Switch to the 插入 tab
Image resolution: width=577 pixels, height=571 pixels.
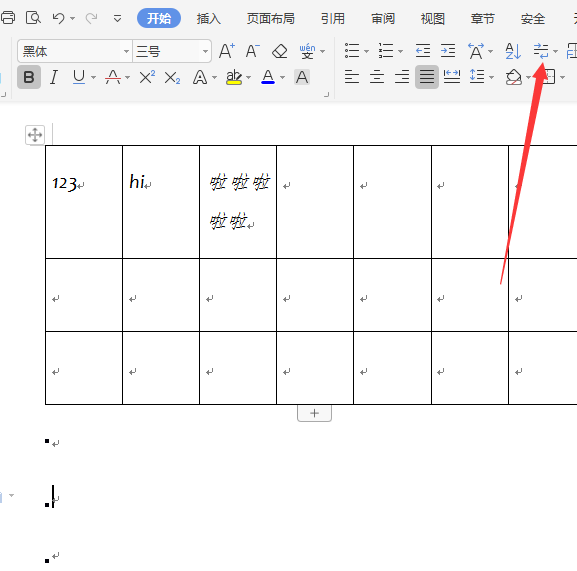(209, 18)
